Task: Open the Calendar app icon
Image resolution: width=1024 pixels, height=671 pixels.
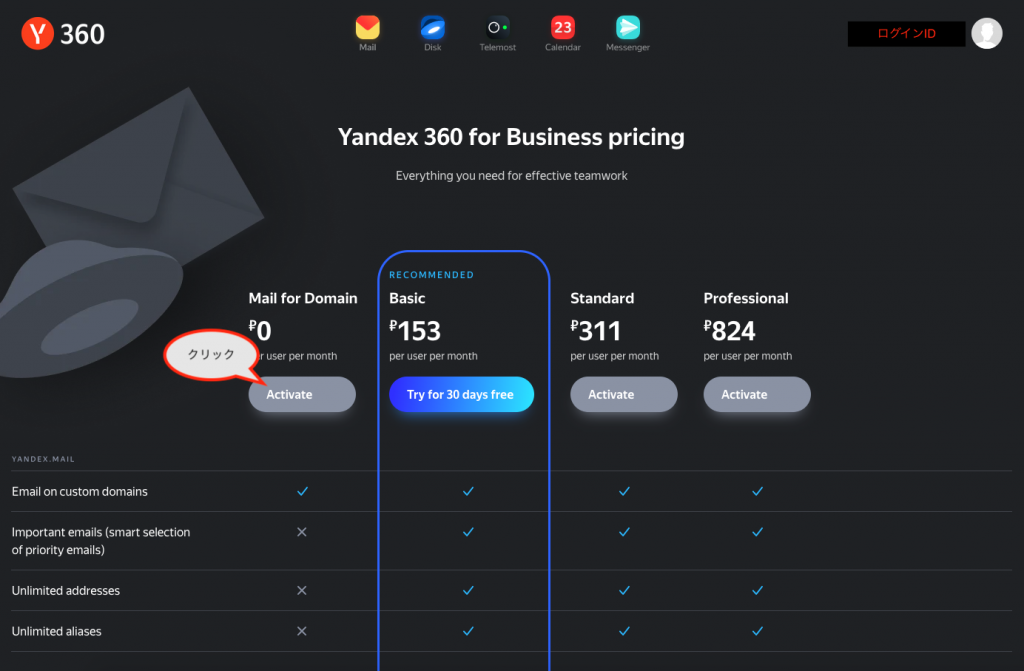Action: [x=562, y=27]
